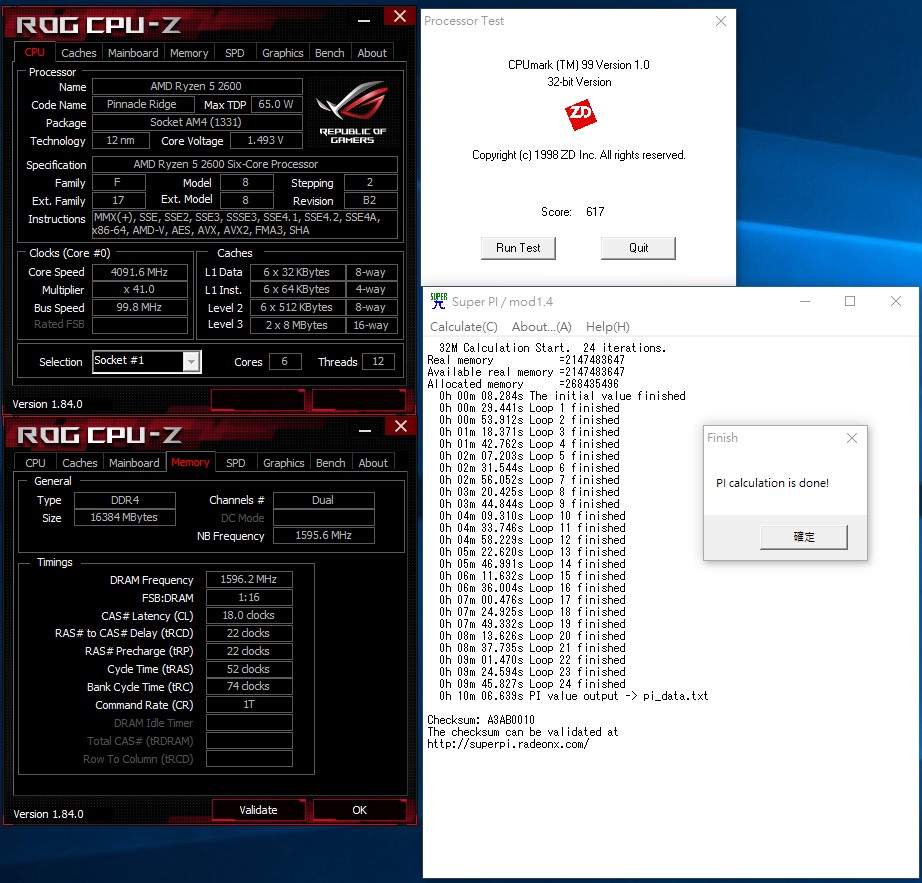922x883 pixels.
Task: Confirm the PI calculation done dialog
Action: (x=804, y=537)
